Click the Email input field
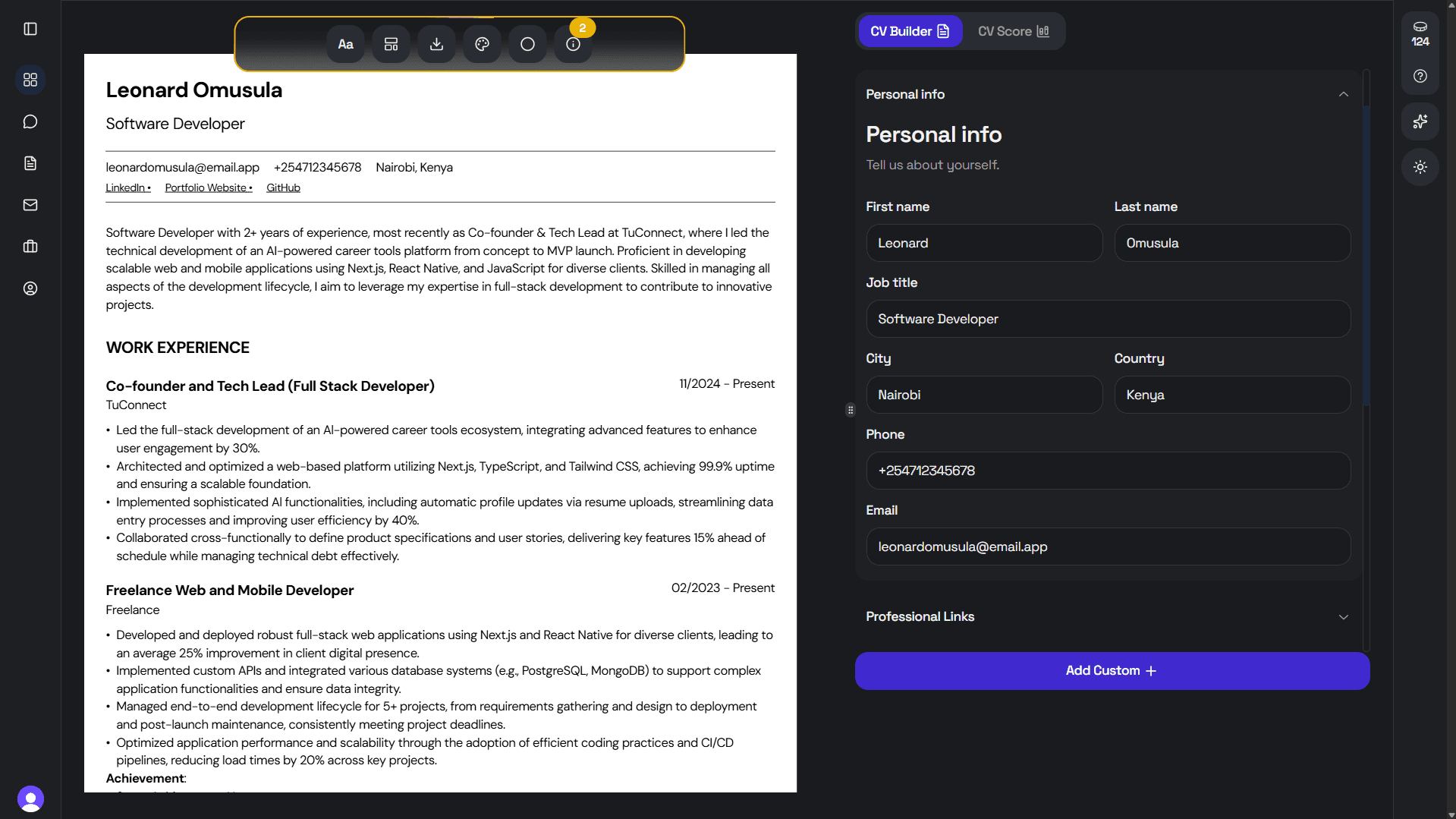1456x819 pixels. pos(1108,547)
